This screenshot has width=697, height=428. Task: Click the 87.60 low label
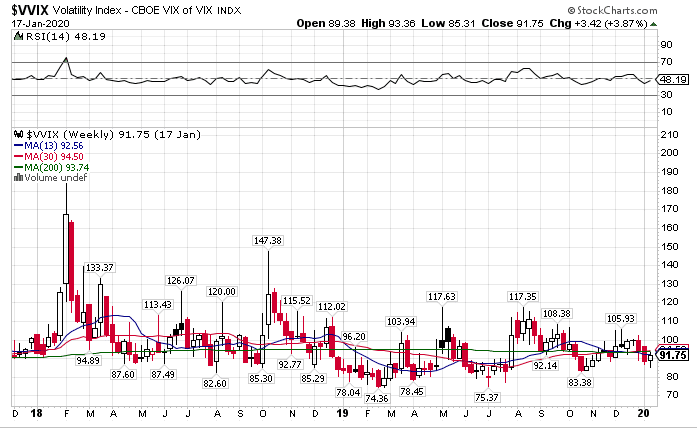coord(123,374)
